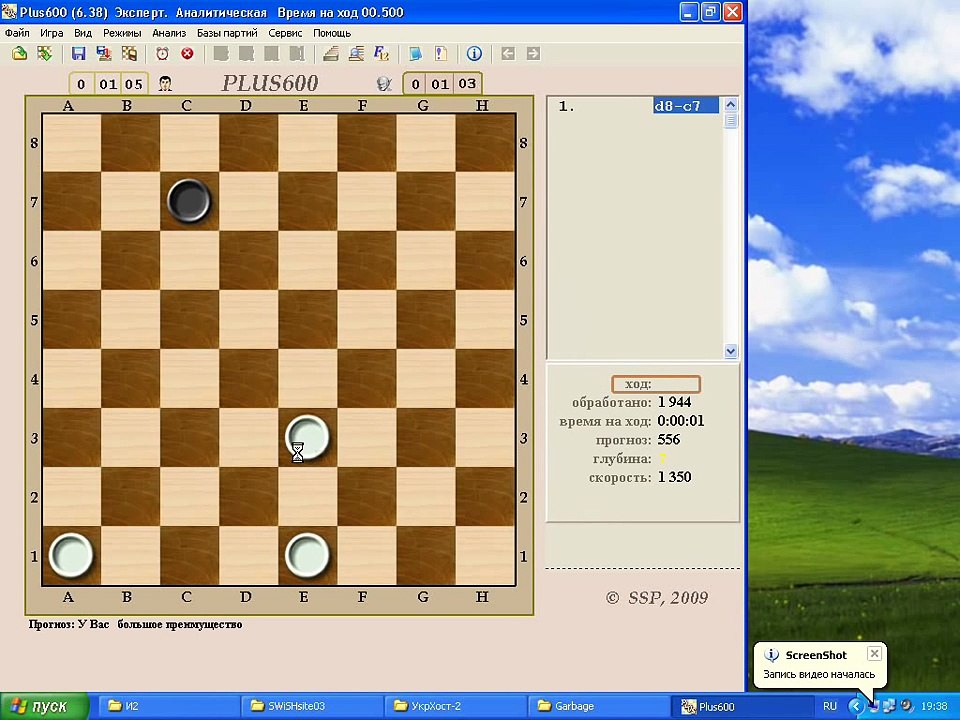
Task: Click the blue floppy disk save icon
Action: pos(78,54)
